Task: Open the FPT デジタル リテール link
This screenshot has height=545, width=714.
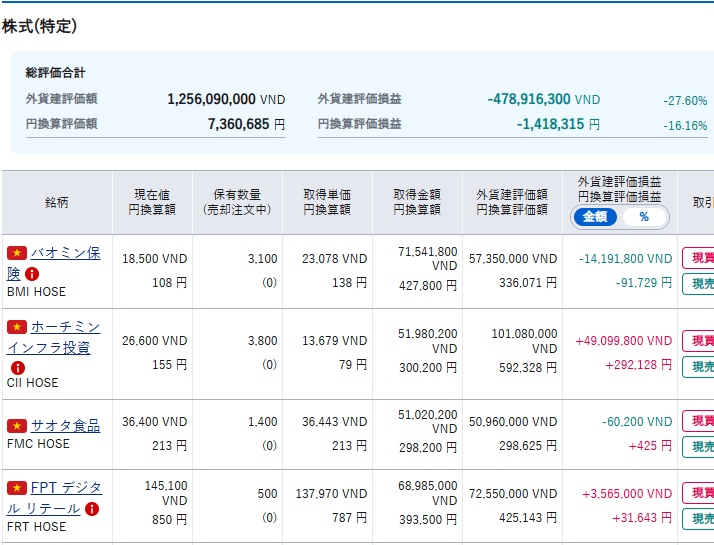Action: coord(66,488)
